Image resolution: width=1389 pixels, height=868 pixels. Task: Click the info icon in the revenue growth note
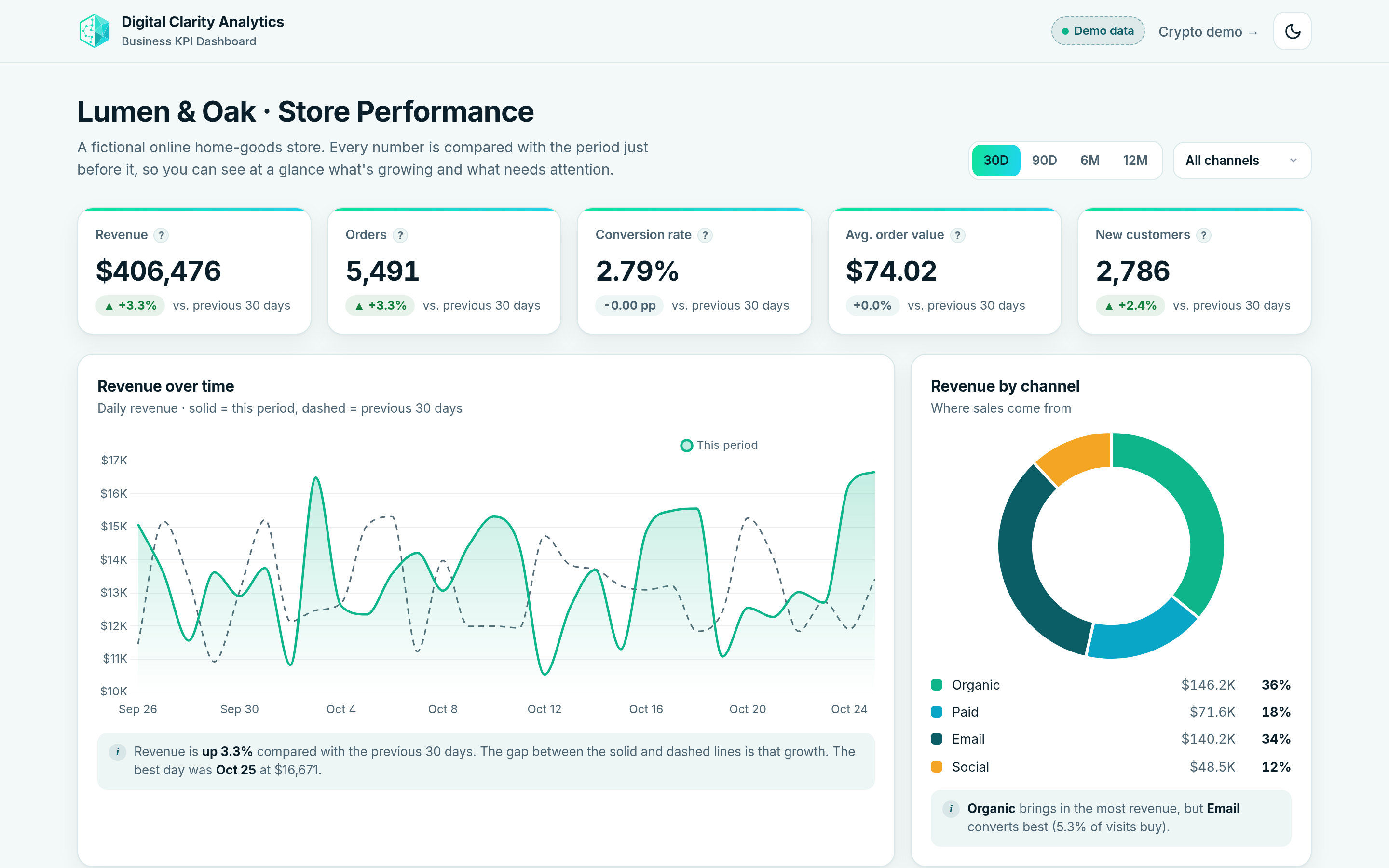tap(118, 752)
